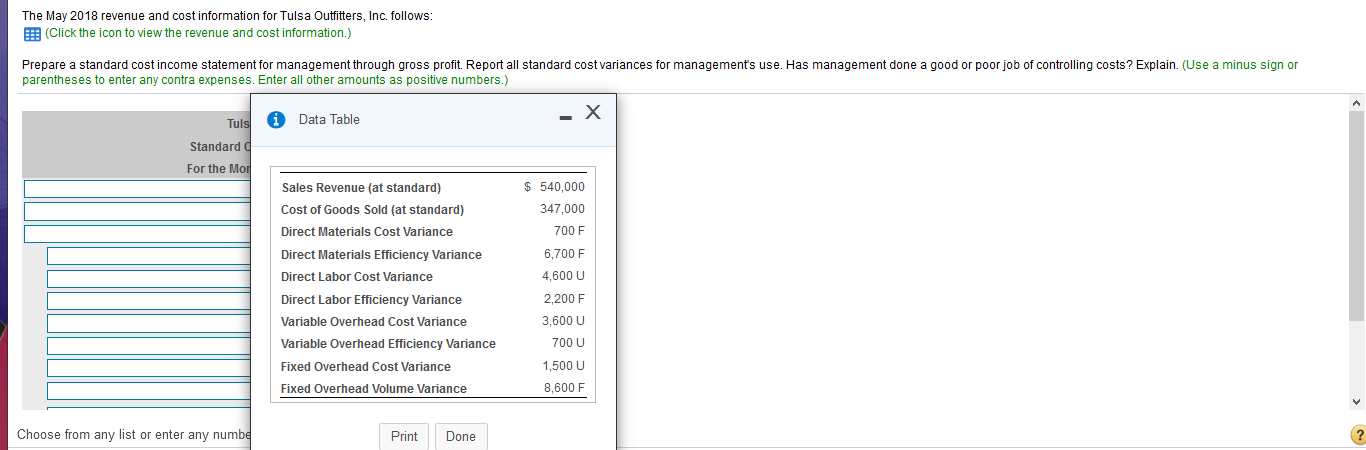Click the 6,700 F value

click(x=564, y=254)
